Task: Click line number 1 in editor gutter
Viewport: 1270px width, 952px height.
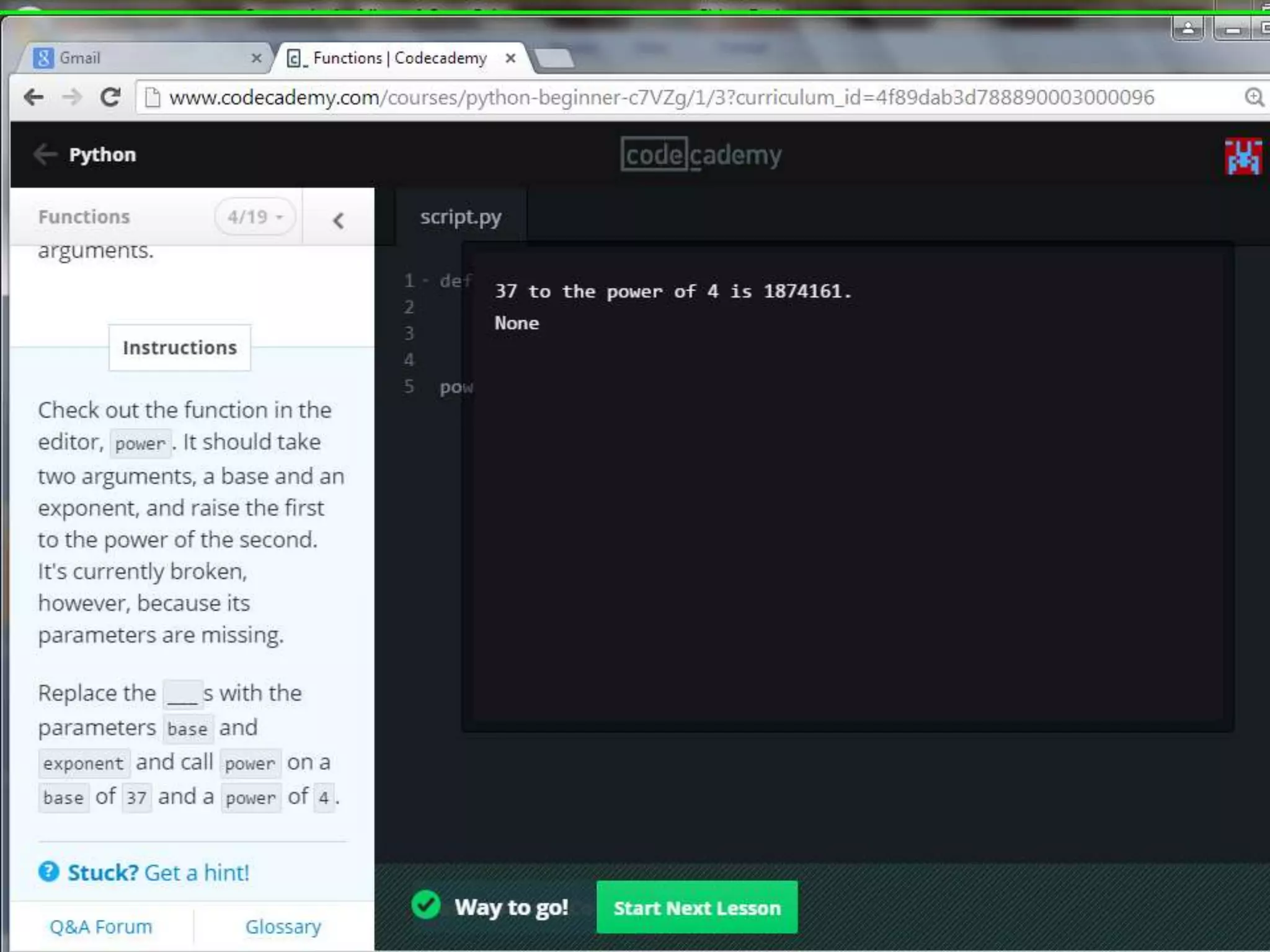Action: point(409,281)
